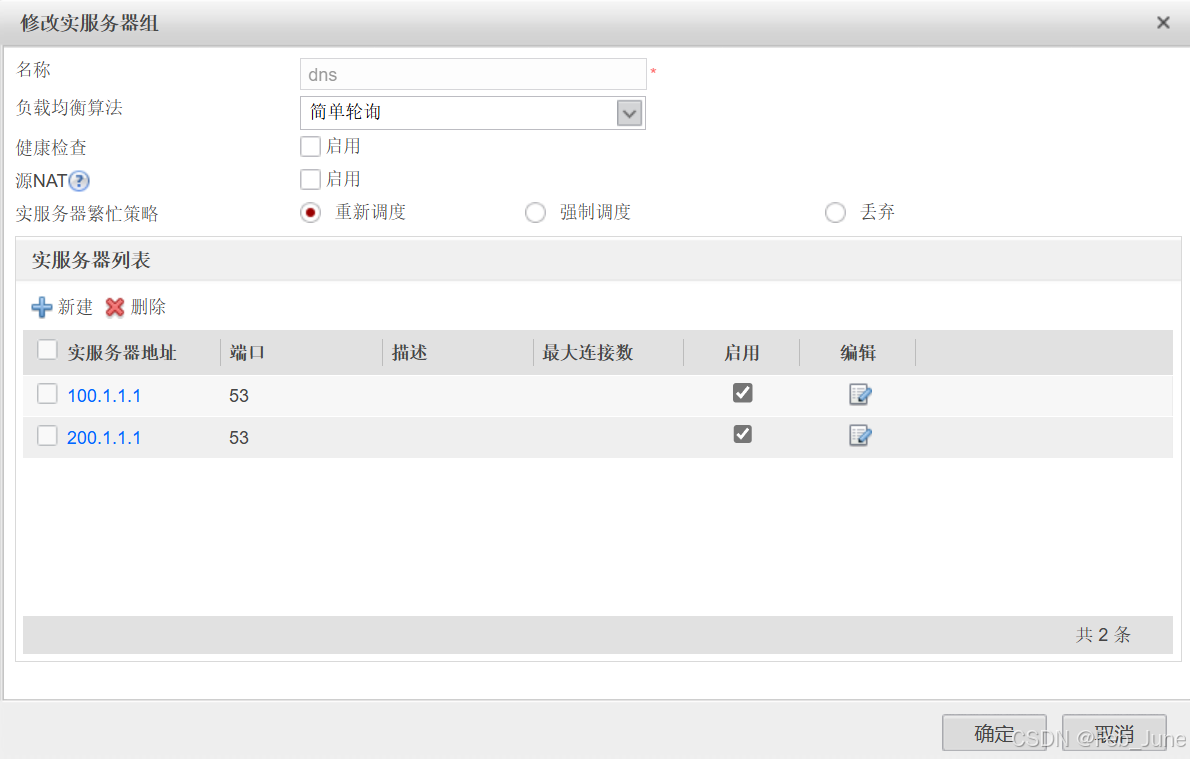The image size is (1190, 759).
Task: Click the 源NAT help question mark icon
Action: [79, 181]
